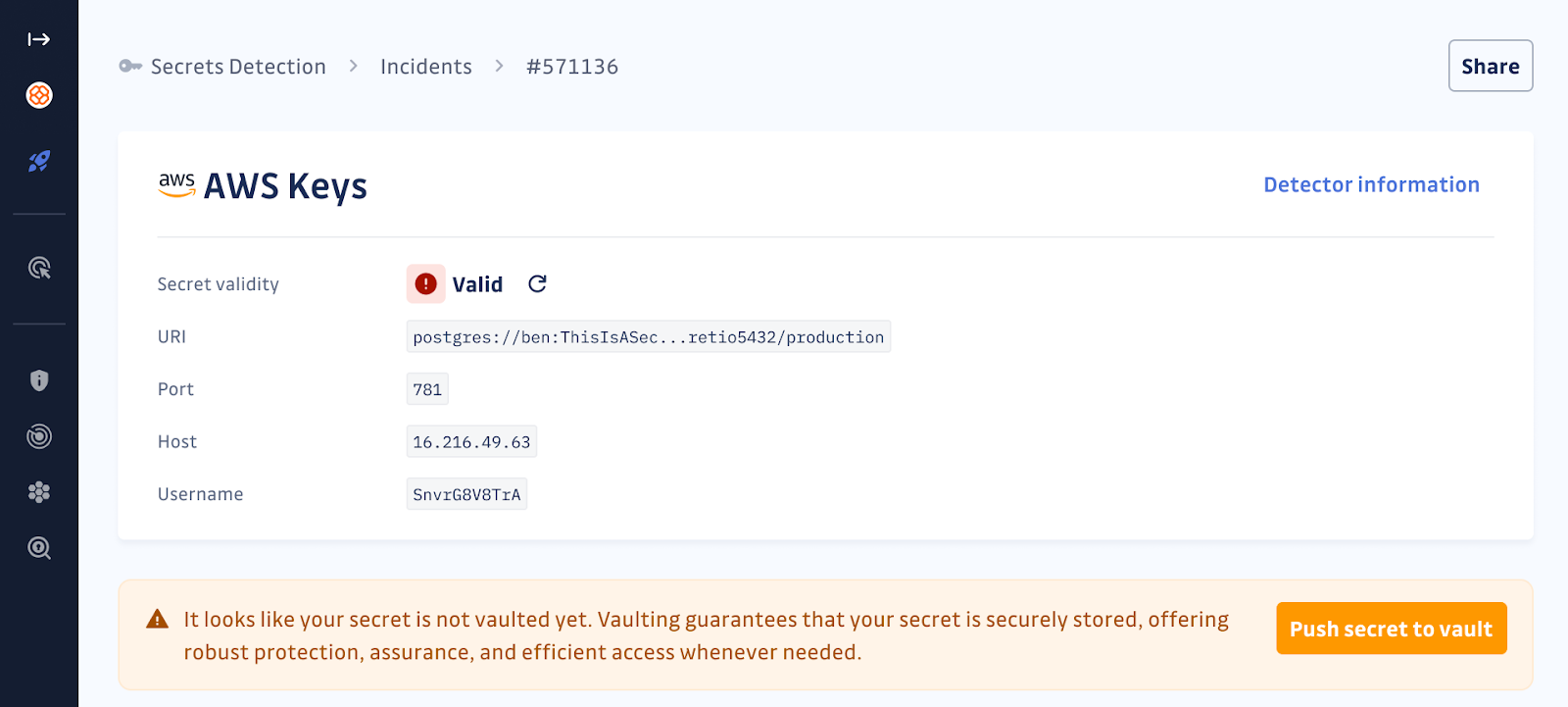Viewport: 1568px width, 707px height.
Task: Go to the Secrets Detection breadcrumb
Action: pyautogui.click(x=238, y=67)
